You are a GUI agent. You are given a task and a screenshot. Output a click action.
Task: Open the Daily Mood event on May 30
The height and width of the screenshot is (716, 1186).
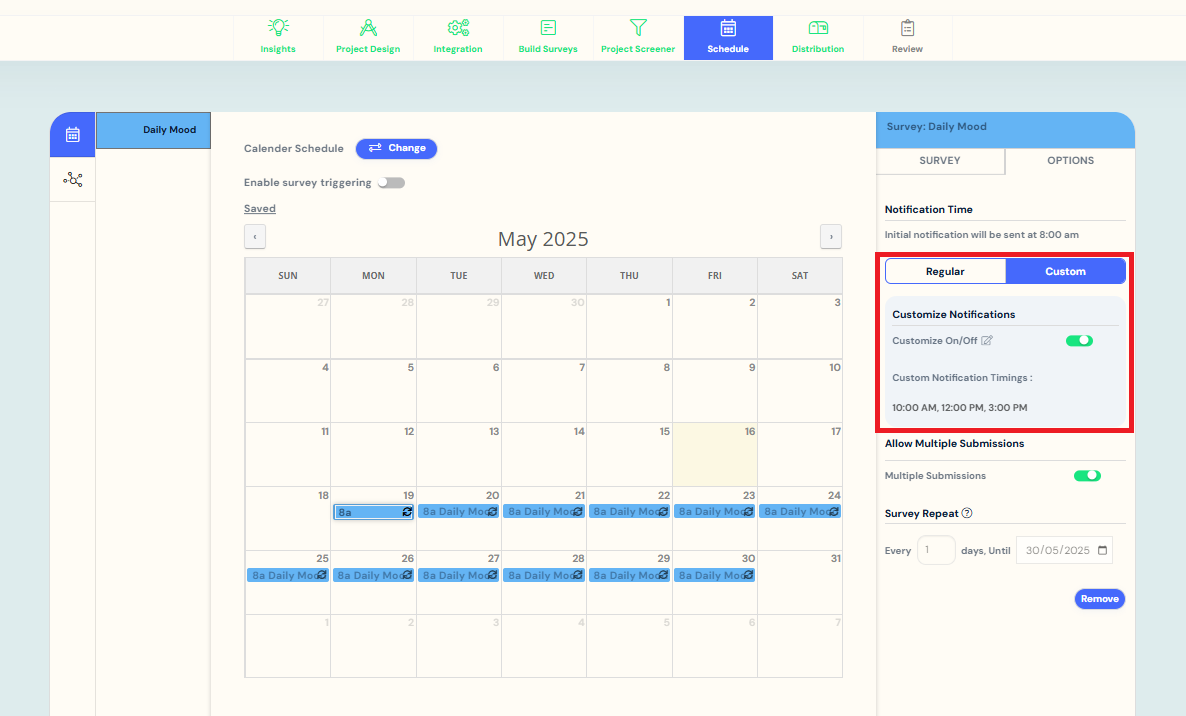tap(715, 575)
